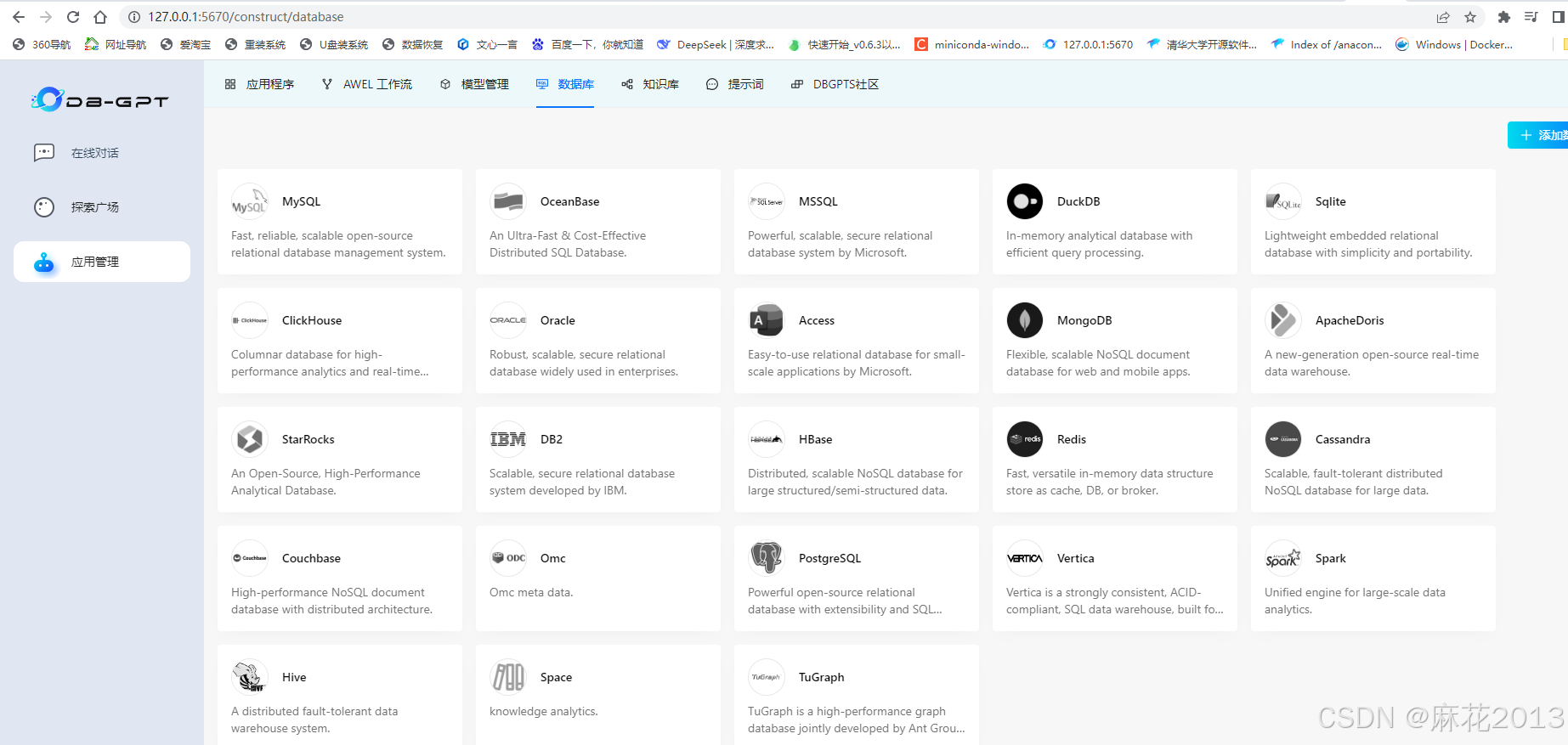Open the miniconda-windo... bookmark
The width and height of the screenshot is (1568, 745).
pos(972,44)
